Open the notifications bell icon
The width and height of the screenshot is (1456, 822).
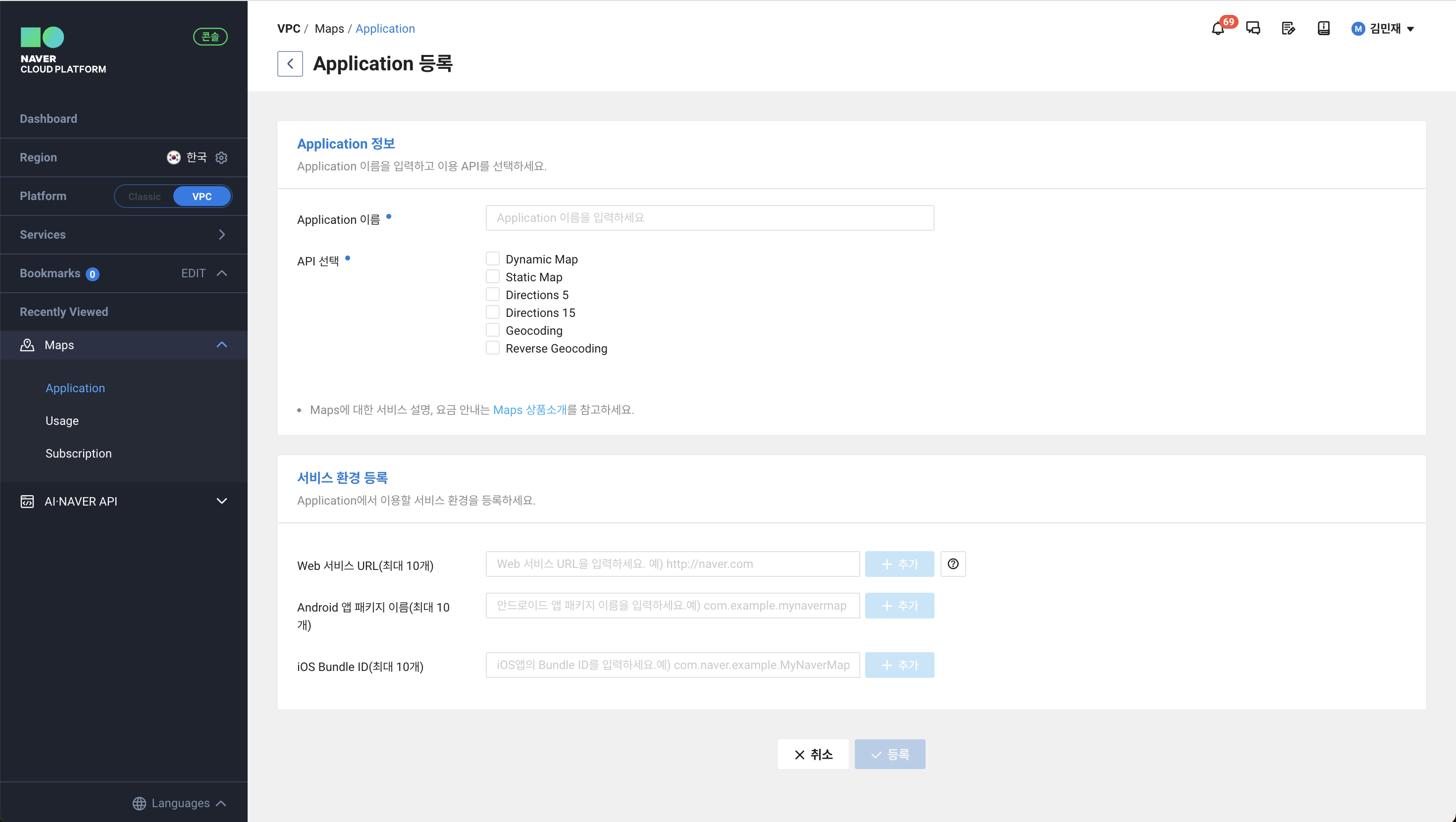click(1217, 29)
